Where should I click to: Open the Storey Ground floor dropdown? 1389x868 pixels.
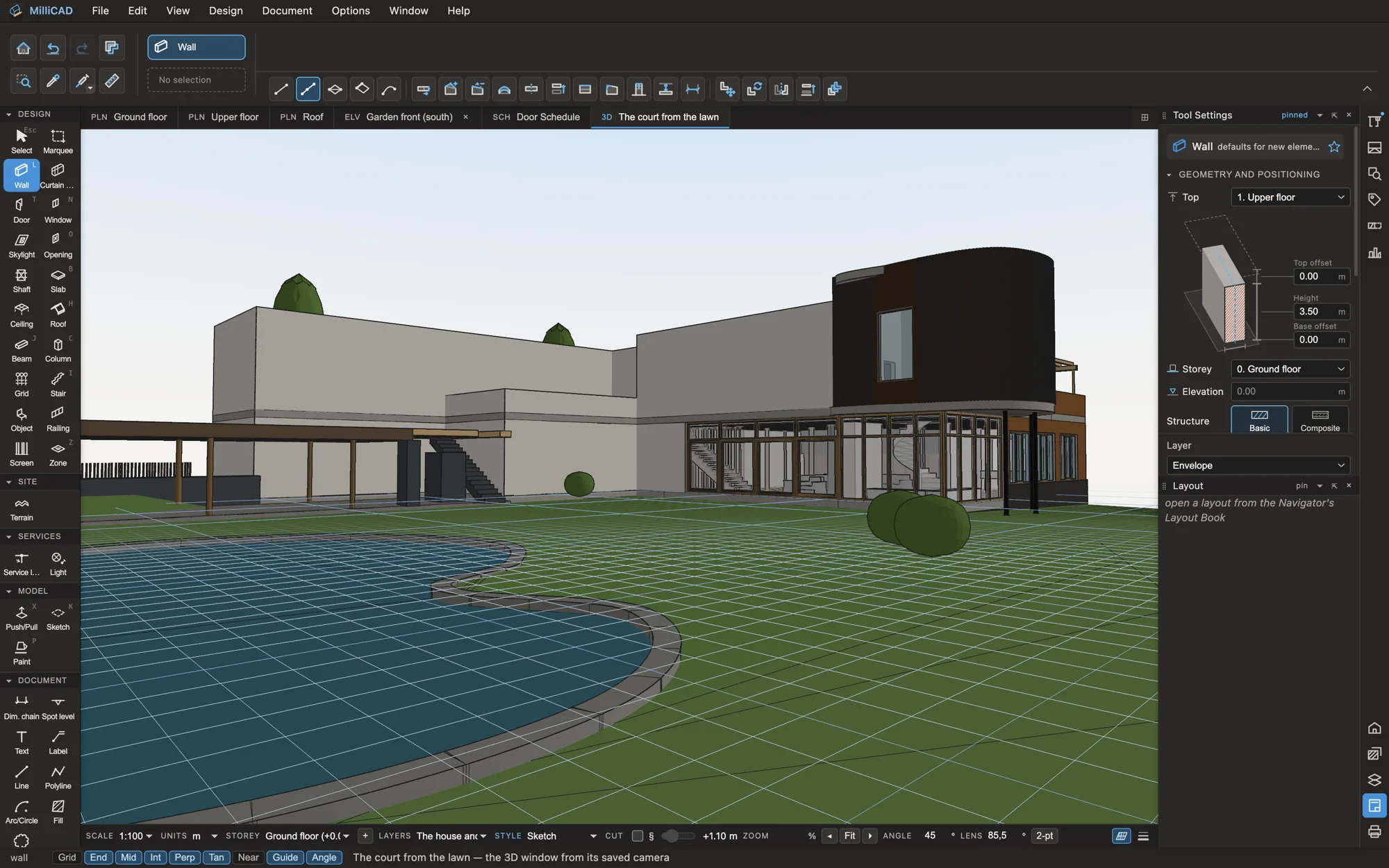point(1290,369)
